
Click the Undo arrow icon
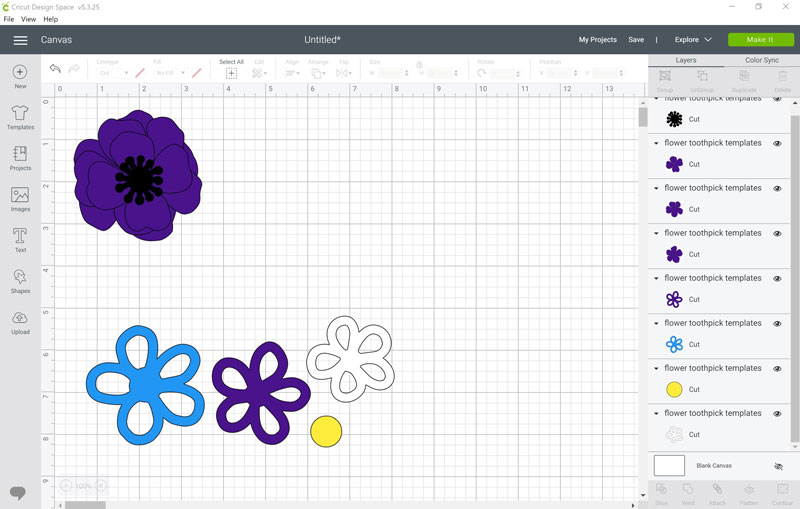[55, 68]
